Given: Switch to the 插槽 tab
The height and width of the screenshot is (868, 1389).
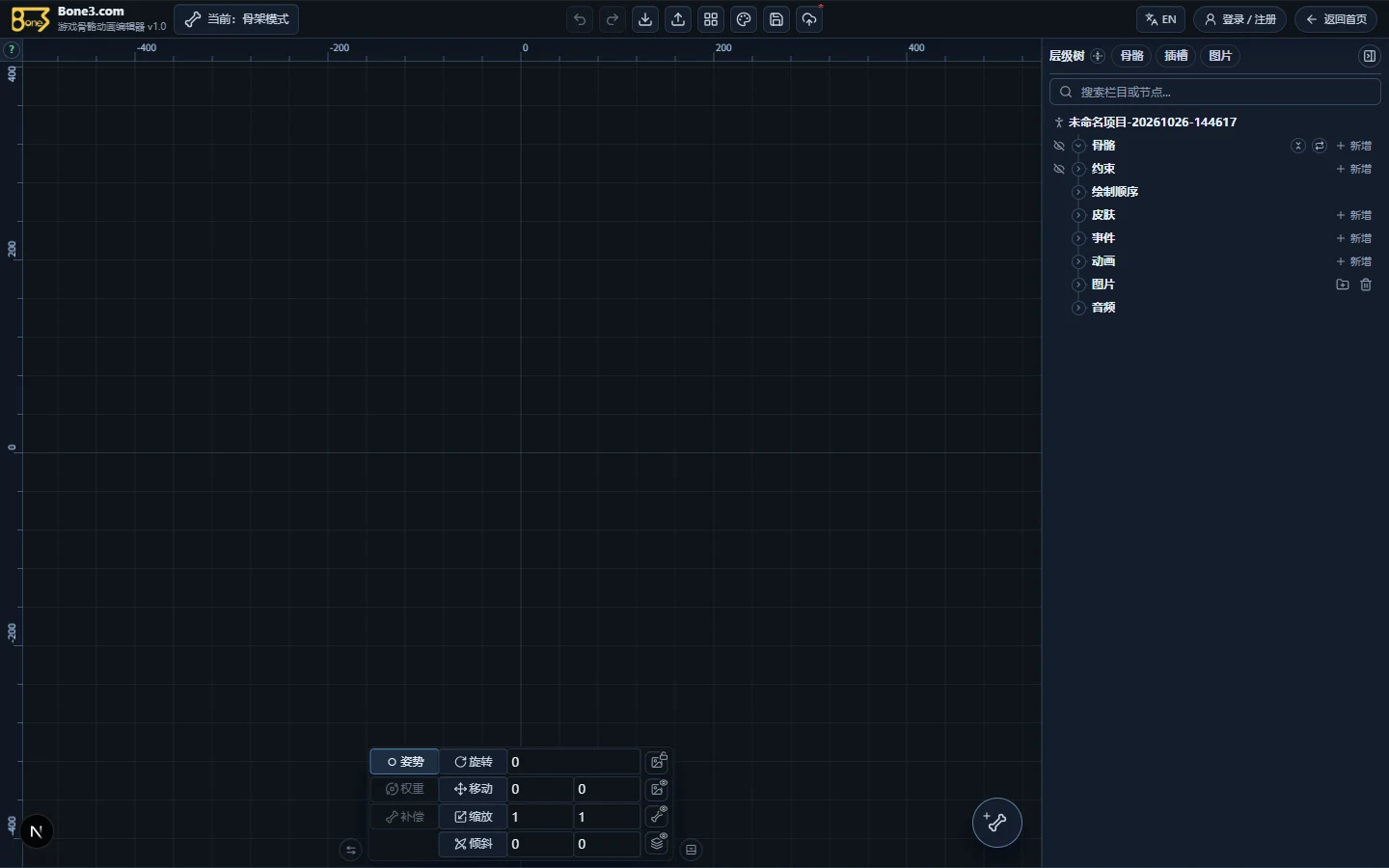Looking at the screenshot, I should (1176, 56).
